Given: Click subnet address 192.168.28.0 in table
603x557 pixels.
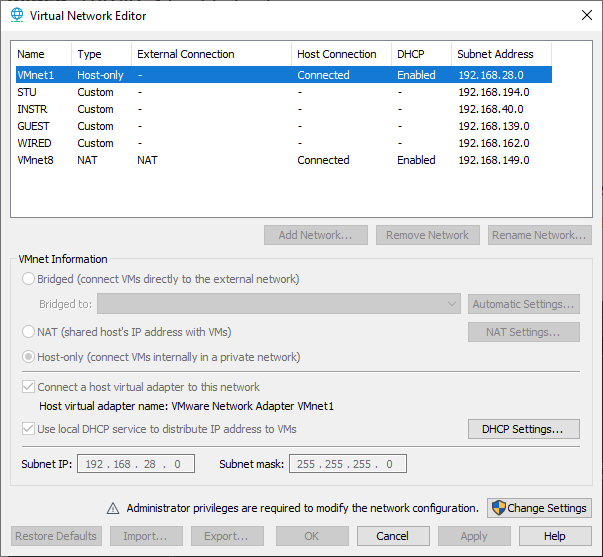Looking at the screenshot, I should pos(491,75).
